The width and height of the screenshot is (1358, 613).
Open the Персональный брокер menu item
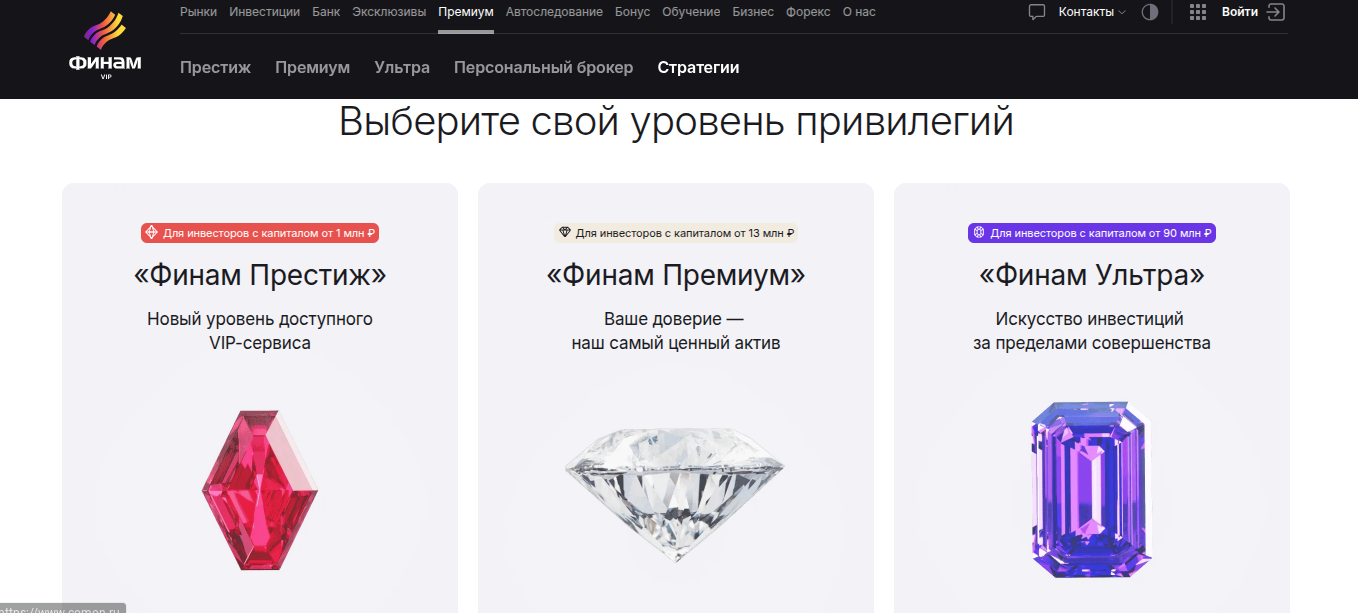[544, 67]
